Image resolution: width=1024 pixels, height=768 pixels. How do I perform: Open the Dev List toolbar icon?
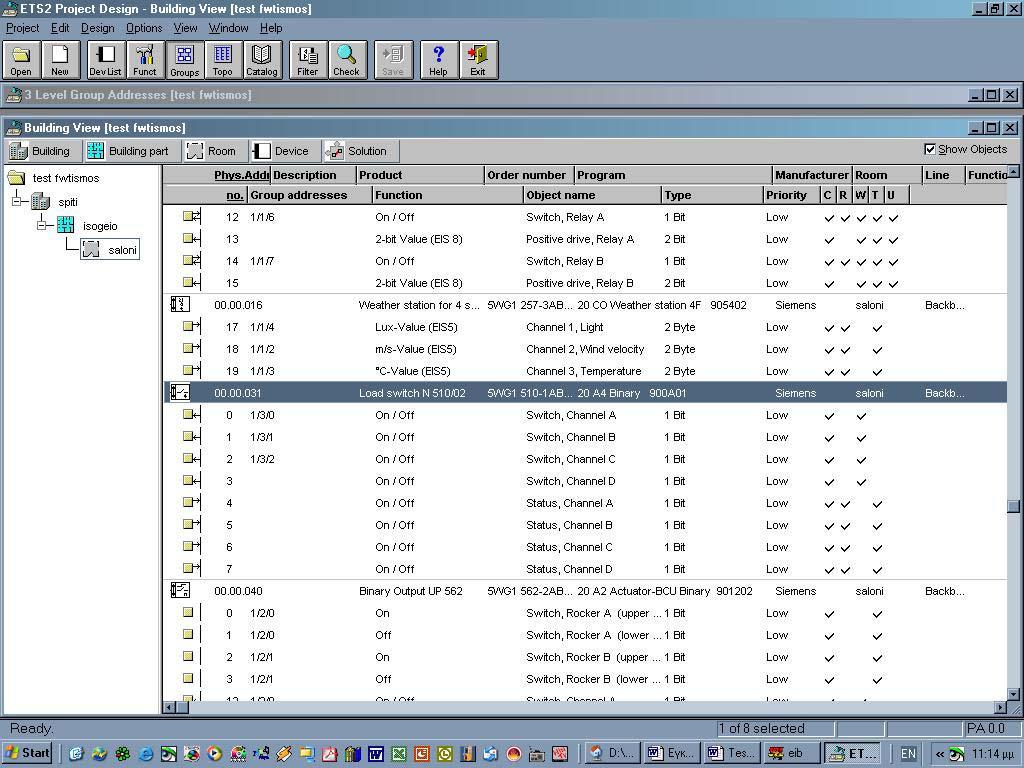point(106,60)
